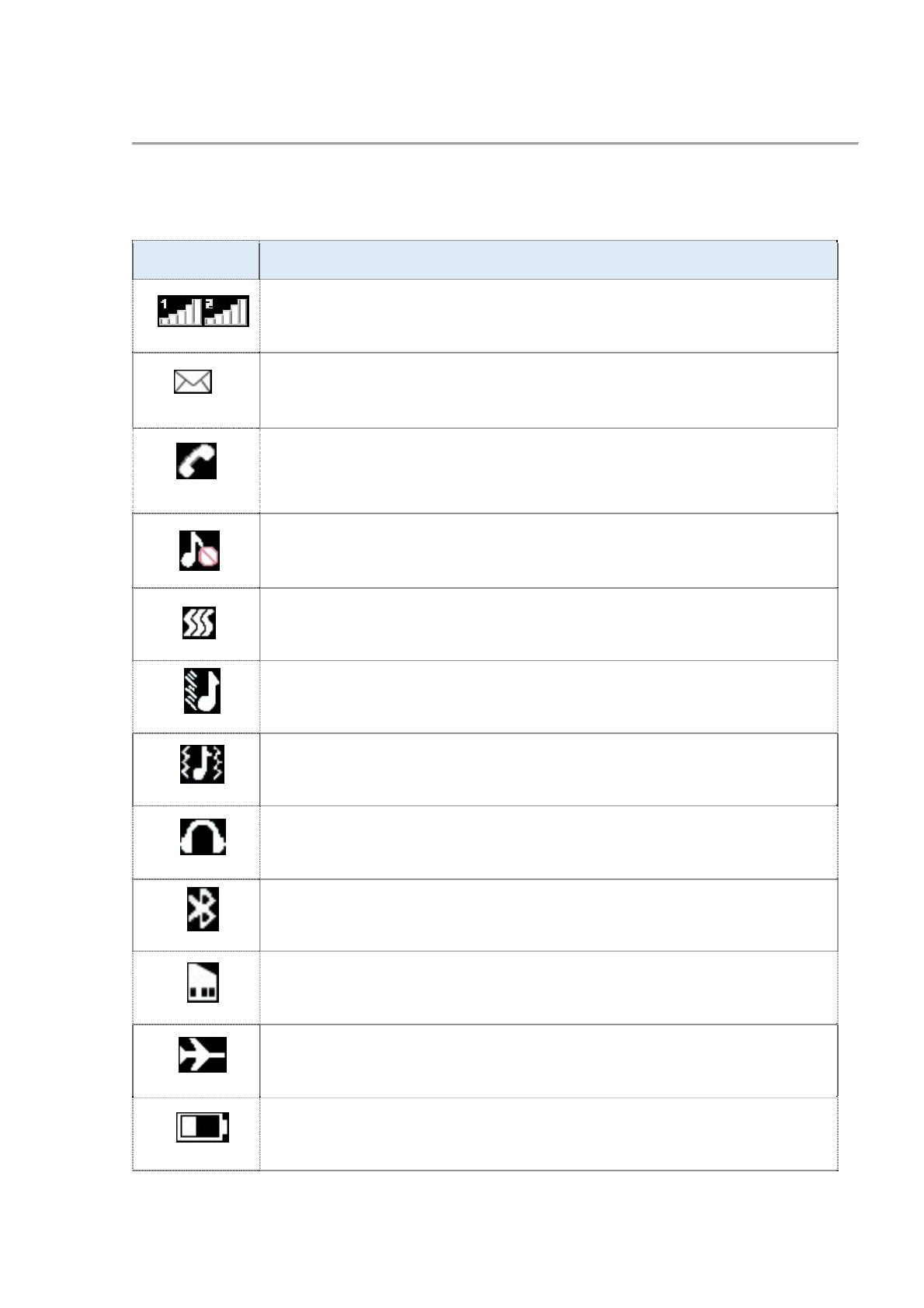Click the blank description cell beside airplane icon
Viewport: 924px width, 1308px height.
pyautogui.click(x=548, y=1061)
